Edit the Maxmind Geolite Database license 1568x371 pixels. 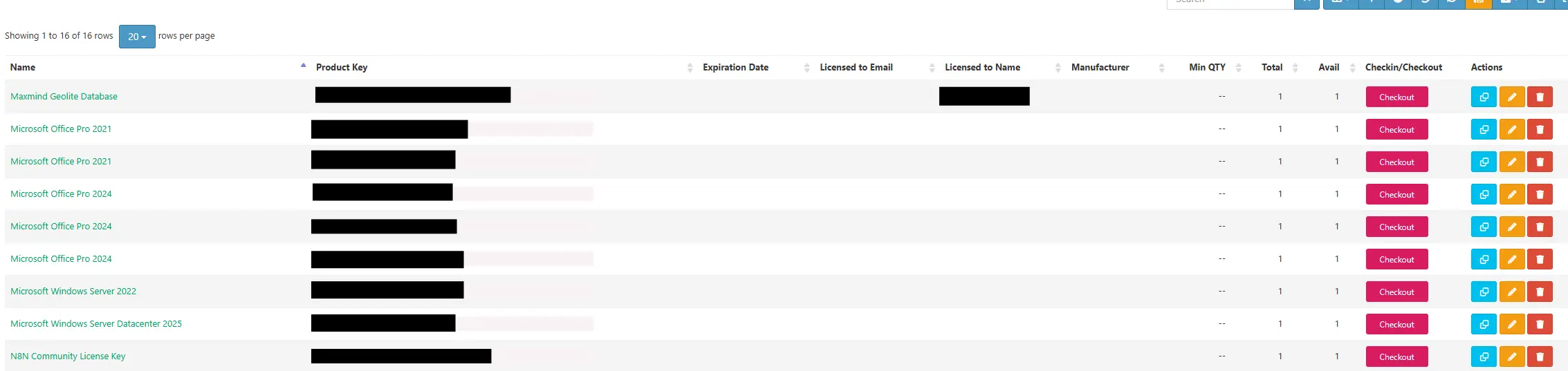(x=1512, y=97)
